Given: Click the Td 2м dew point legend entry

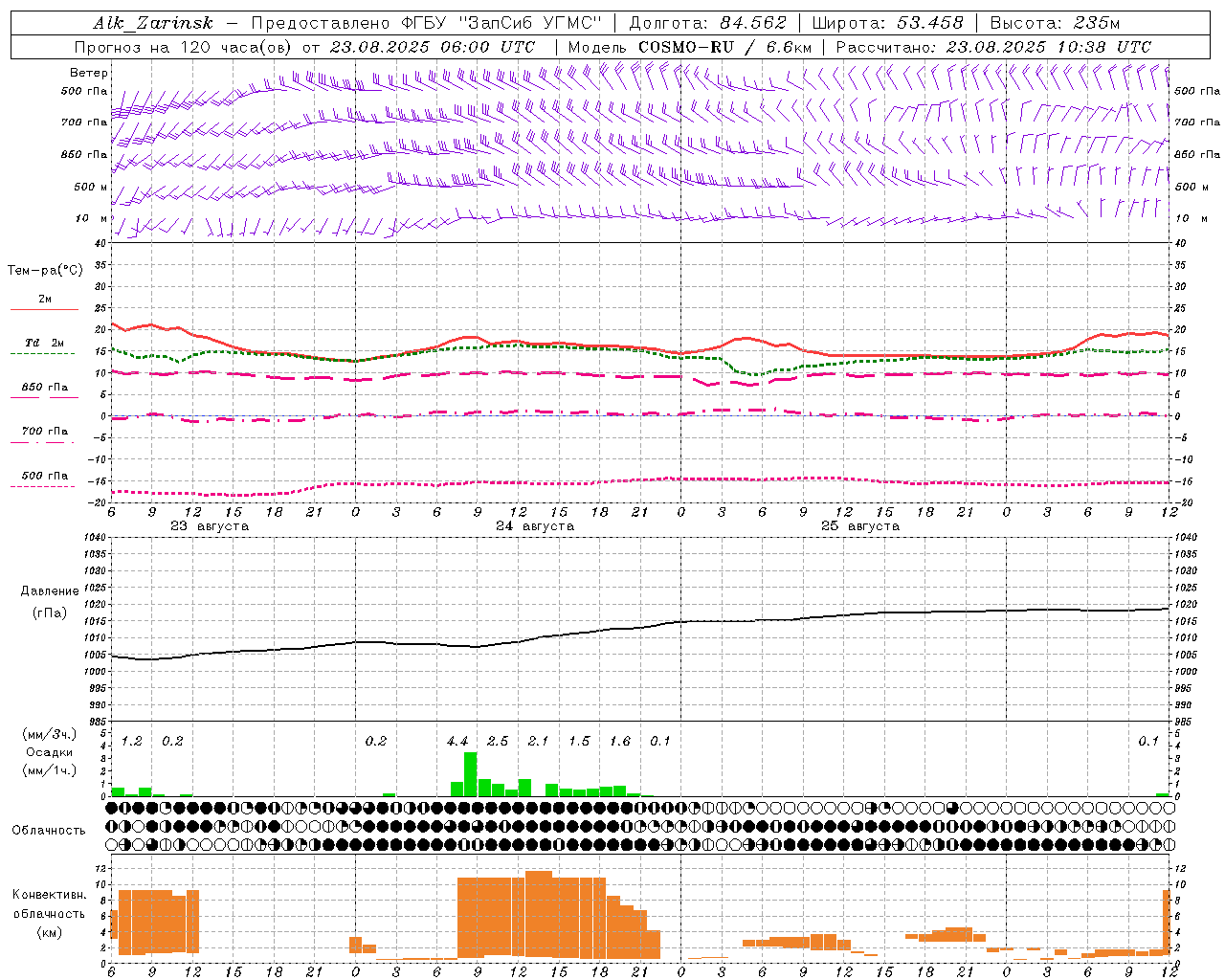Looking at the screenshot, I should pyautogui.click(x=45, y=343).
